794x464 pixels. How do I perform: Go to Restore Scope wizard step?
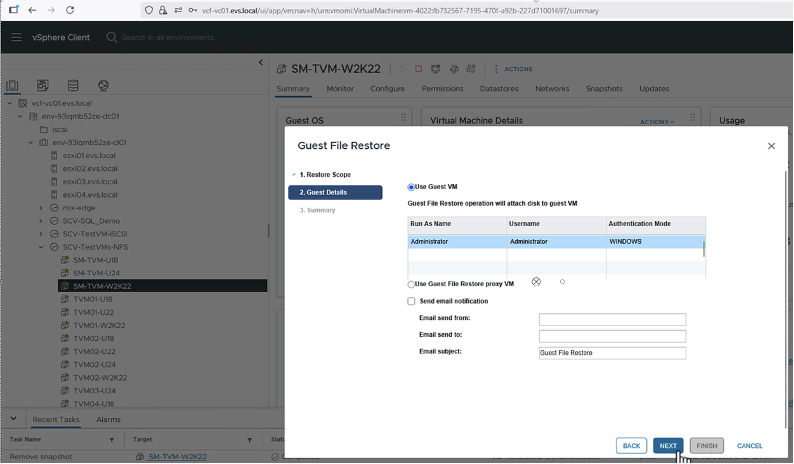click(324, 175)
